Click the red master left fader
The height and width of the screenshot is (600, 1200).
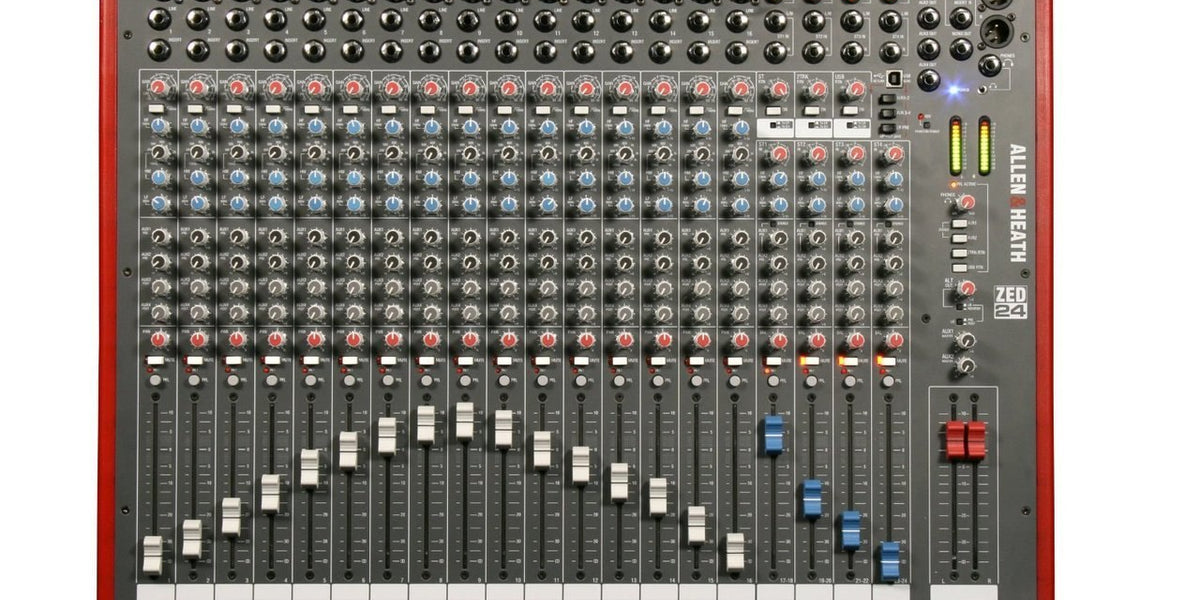pyautogui.click(x=955, y=440)
